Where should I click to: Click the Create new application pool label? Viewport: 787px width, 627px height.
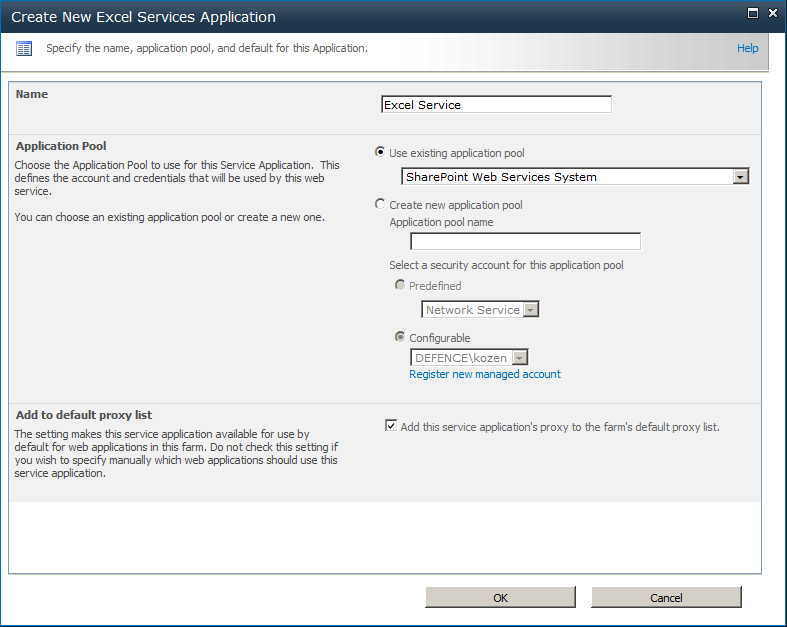click(x=456, y=205)
